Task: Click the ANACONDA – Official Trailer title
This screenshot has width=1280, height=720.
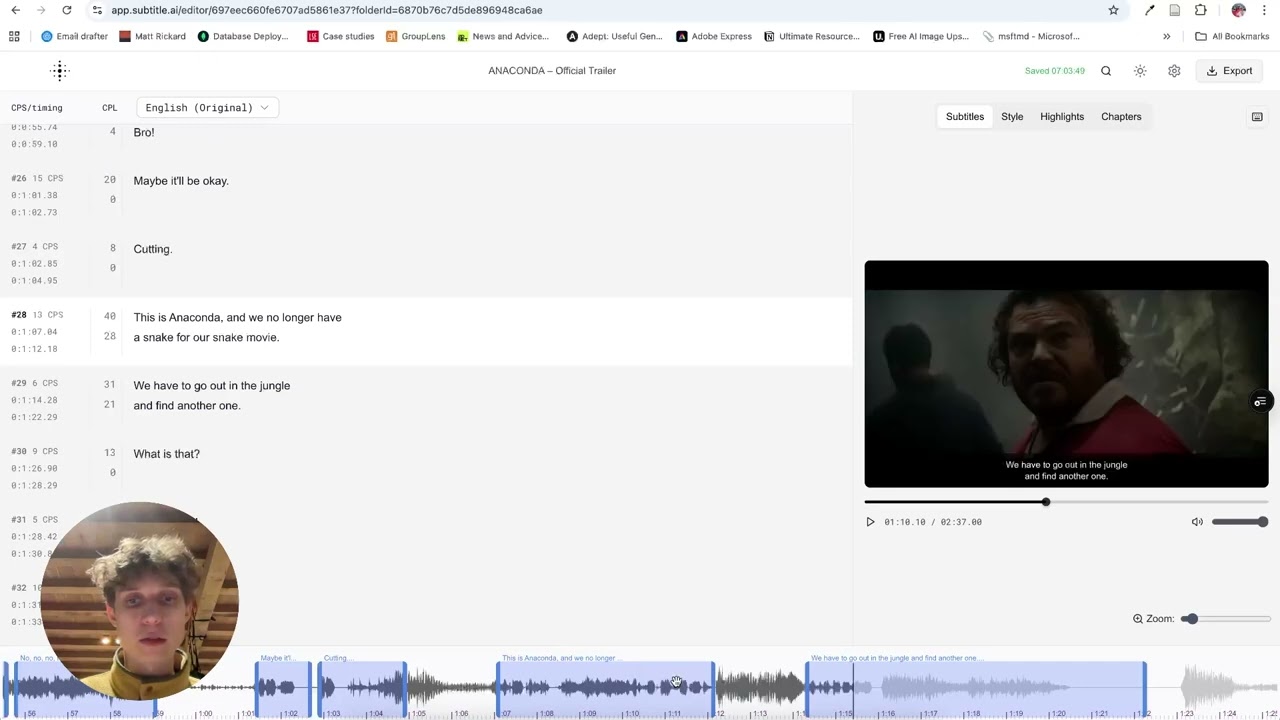Action: [552, 71]
